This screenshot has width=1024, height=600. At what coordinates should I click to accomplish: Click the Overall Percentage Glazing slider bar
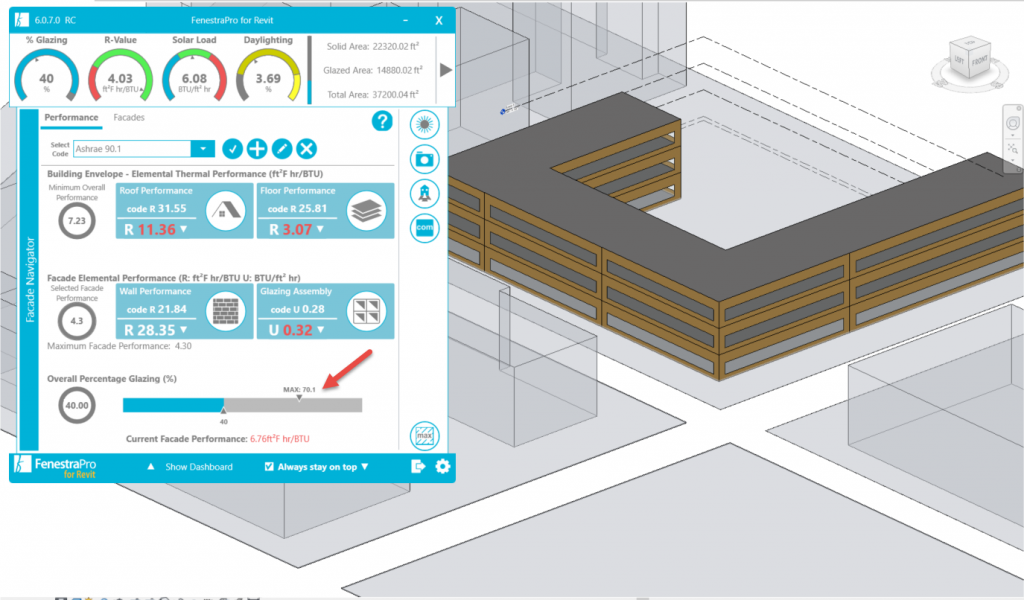(x=242, y=405)
